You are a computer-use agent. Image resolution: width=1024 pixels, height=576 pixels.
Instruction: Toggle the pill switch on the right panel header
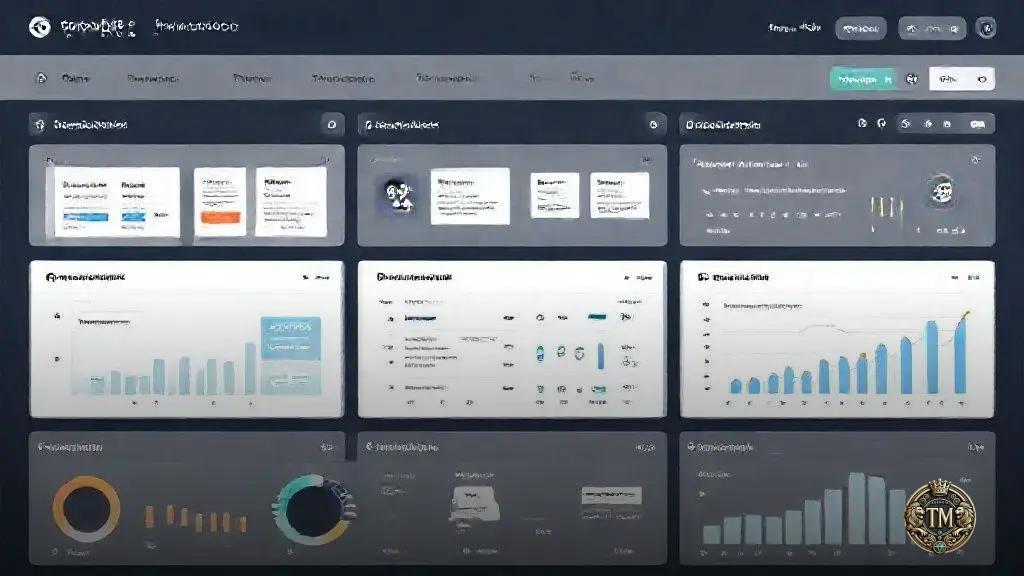click(977, 124)
